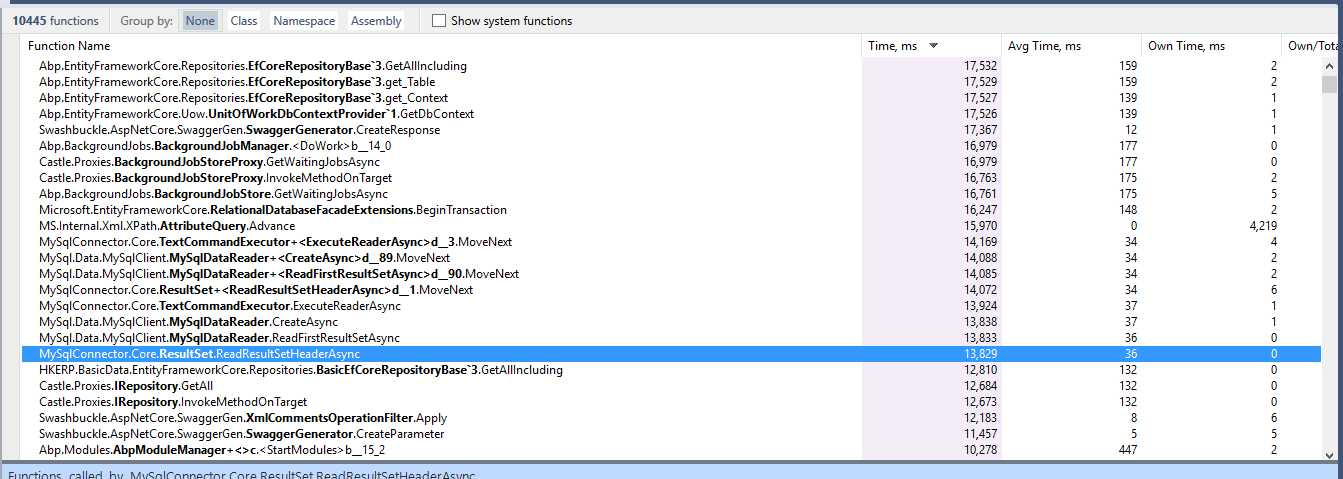Select the BackgroundJobManager.<DoWork>b__14_0 row

coord(671,146)
